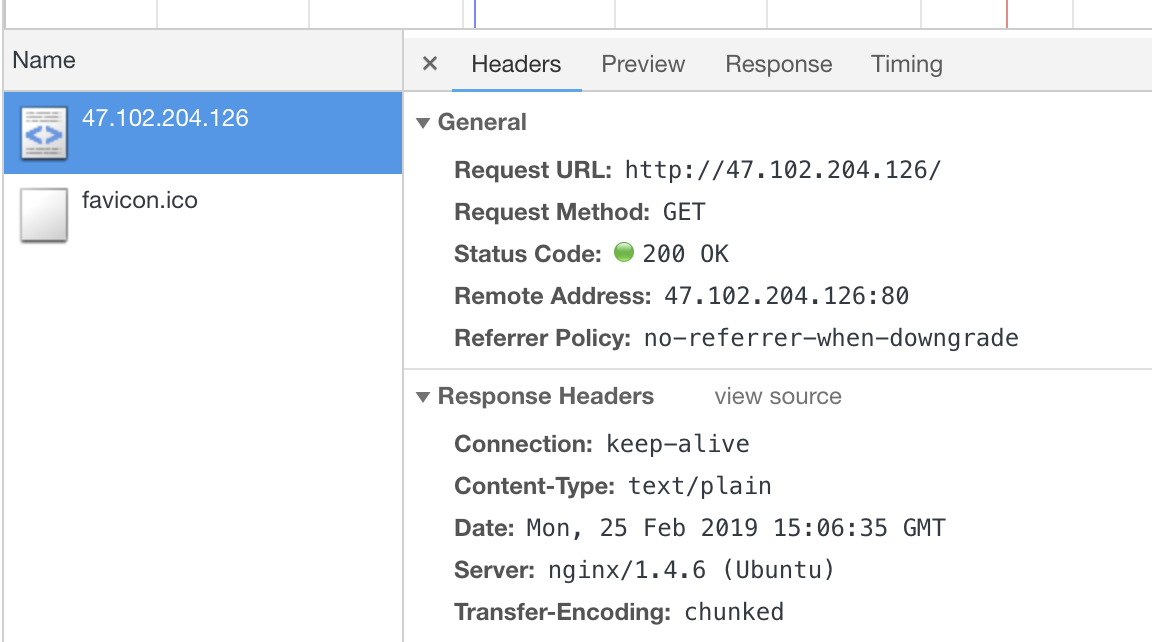The width and height of the screenshot is (1152, 642).
Task: Click the Remote Address value
Action: pos(786,296)
